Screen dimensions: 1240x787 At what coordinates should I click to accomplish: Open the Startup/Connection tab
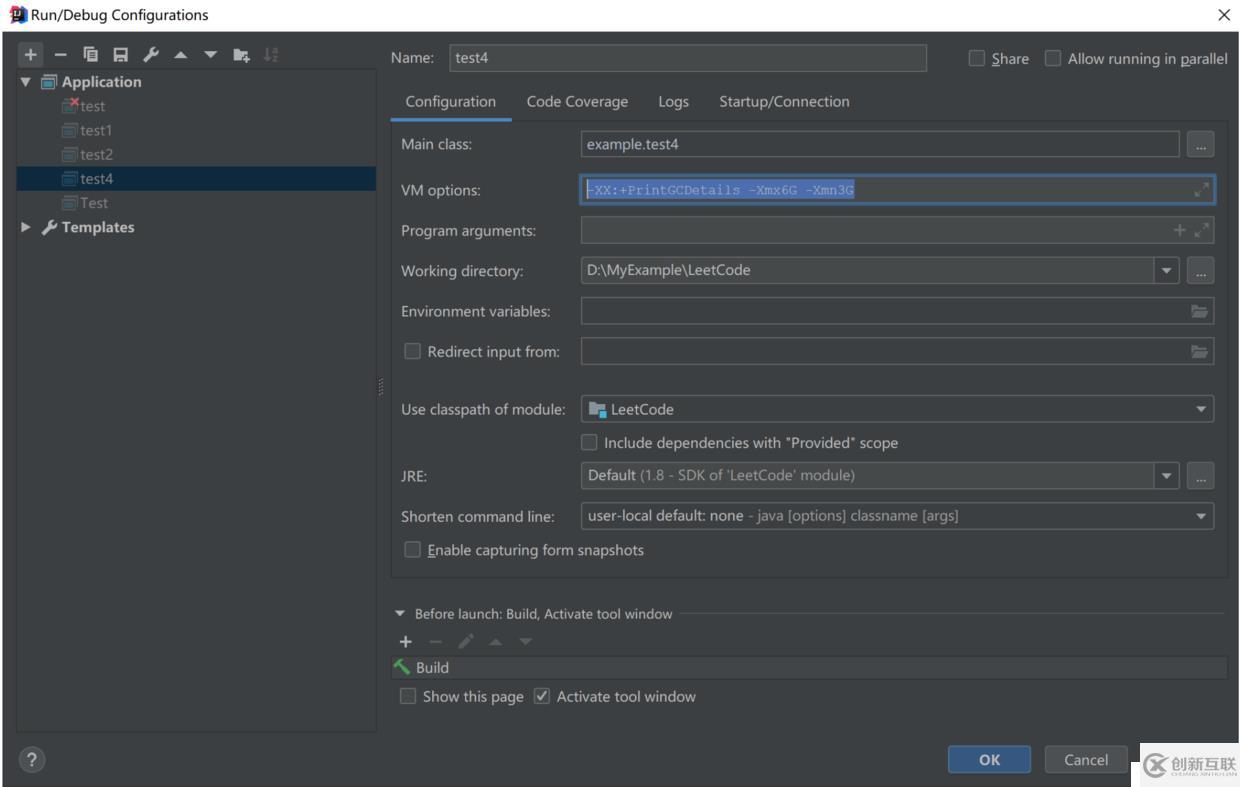coord(784,102)
